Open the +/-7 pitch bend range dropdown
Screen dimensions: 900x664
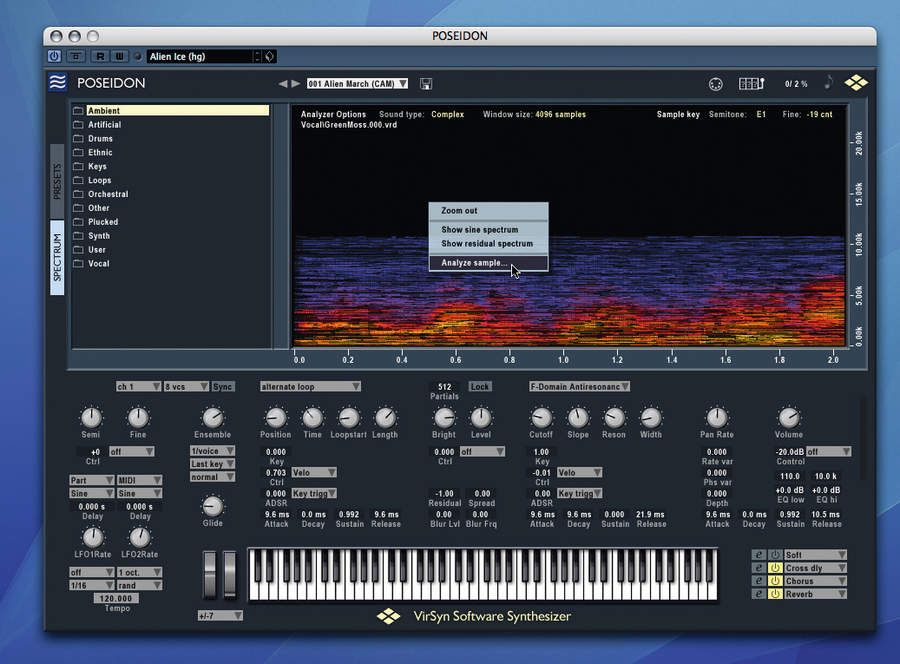(220, 616)
